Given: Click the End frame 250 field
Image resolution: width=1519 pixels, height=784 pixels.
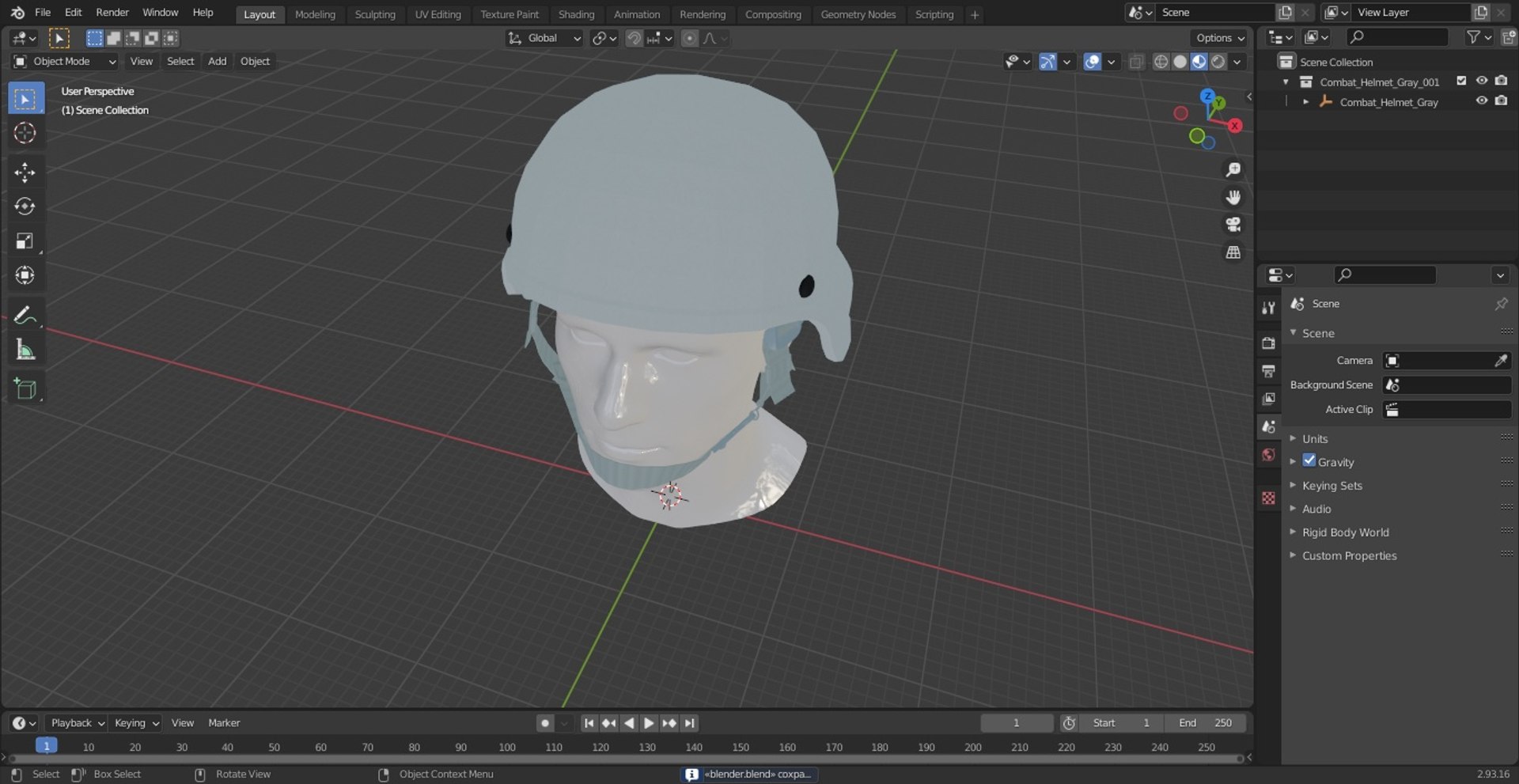Looking at the screenshot, I should point(1205,723).
